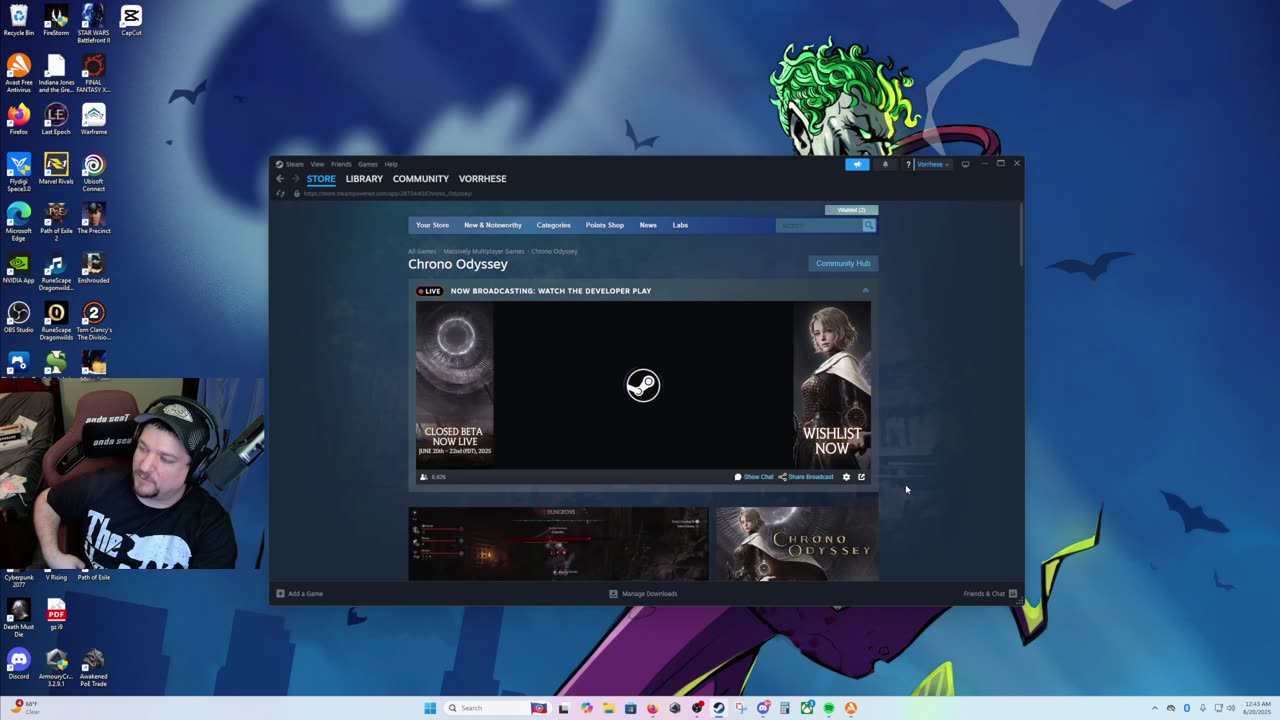Open Enshrouded desktop shortcut
1280x720 pixels.
click(93, 269)
